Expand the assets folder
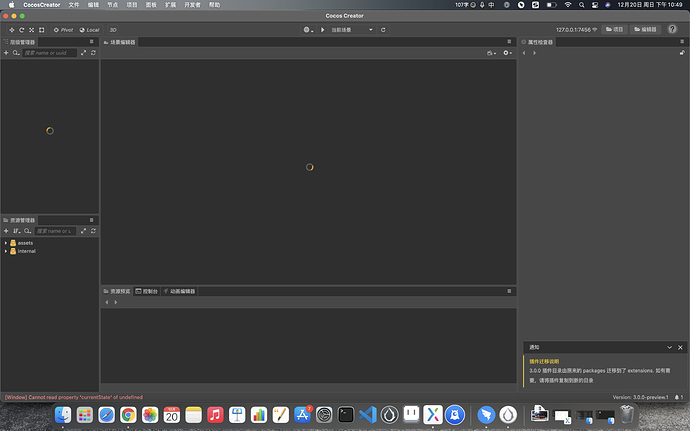690x431 pixels. [6, 243]
